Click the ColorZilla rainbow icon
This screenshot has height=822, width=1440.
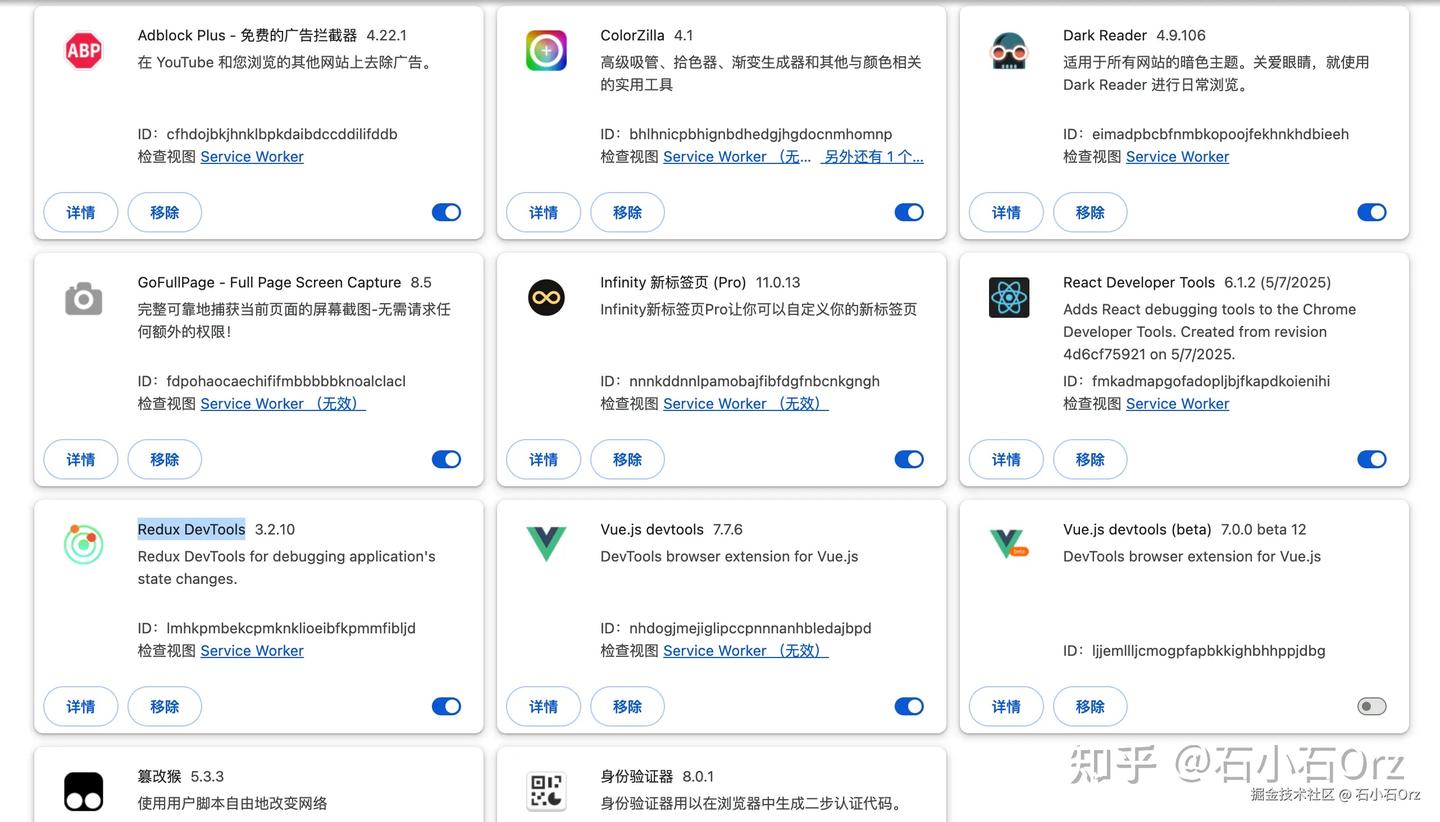546,51
